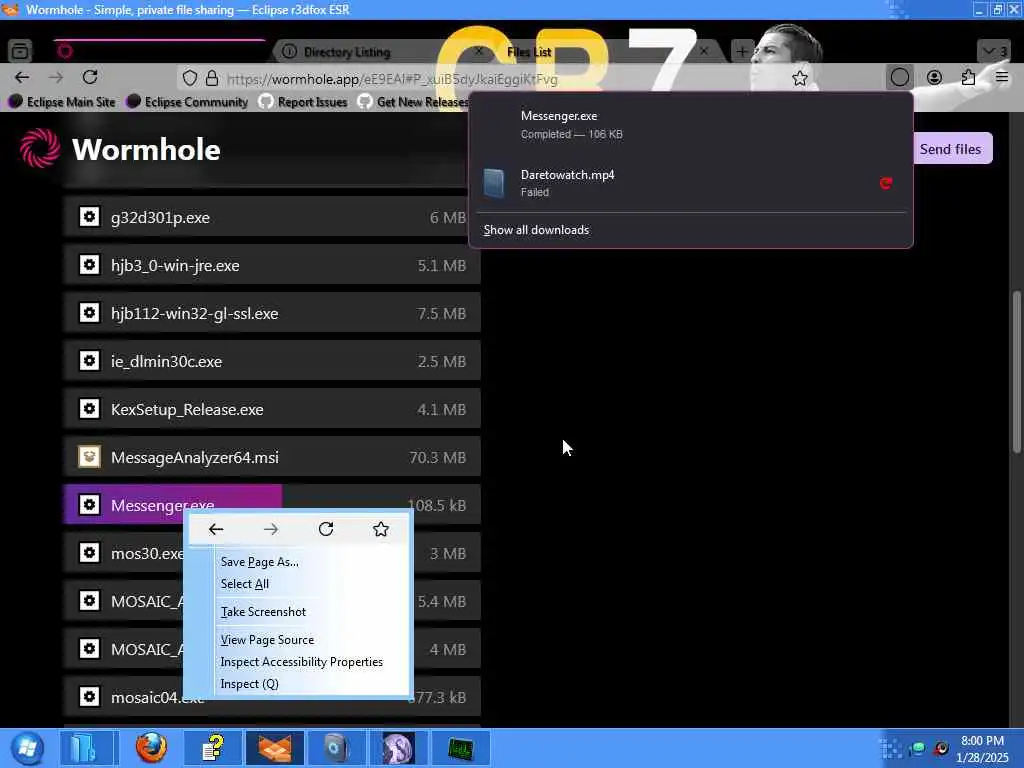Open Firefox from the taskbar
Screen dimensions: 1024x768
tap(151, 748)
